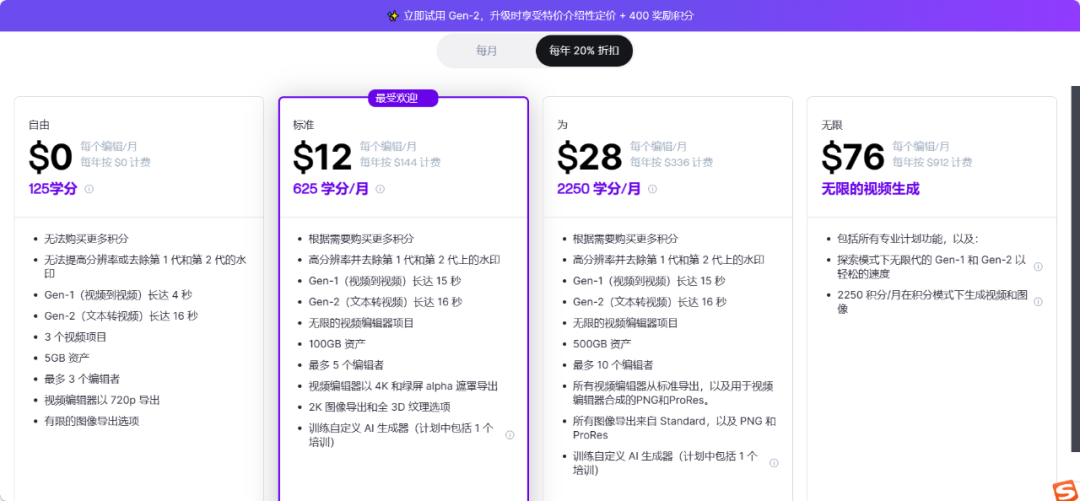Select the 标准 plan title

[x=303, y=125]
